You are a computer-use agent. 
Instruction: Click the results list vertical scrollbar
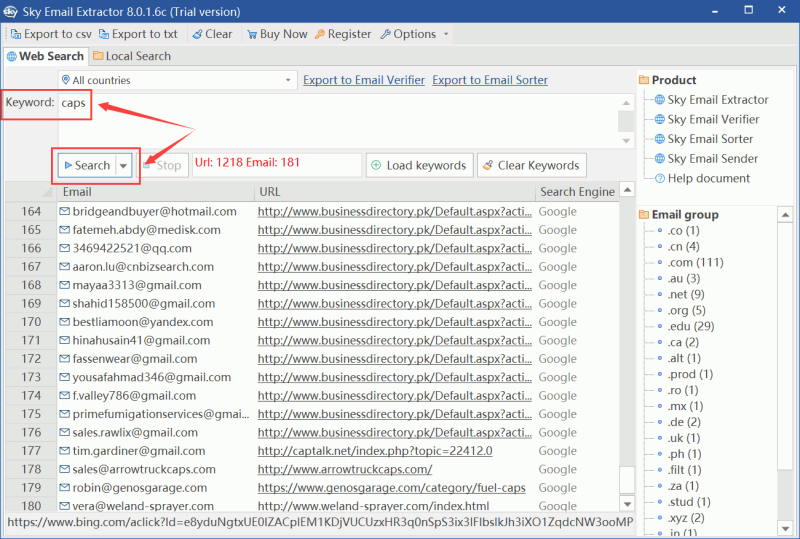627,350
